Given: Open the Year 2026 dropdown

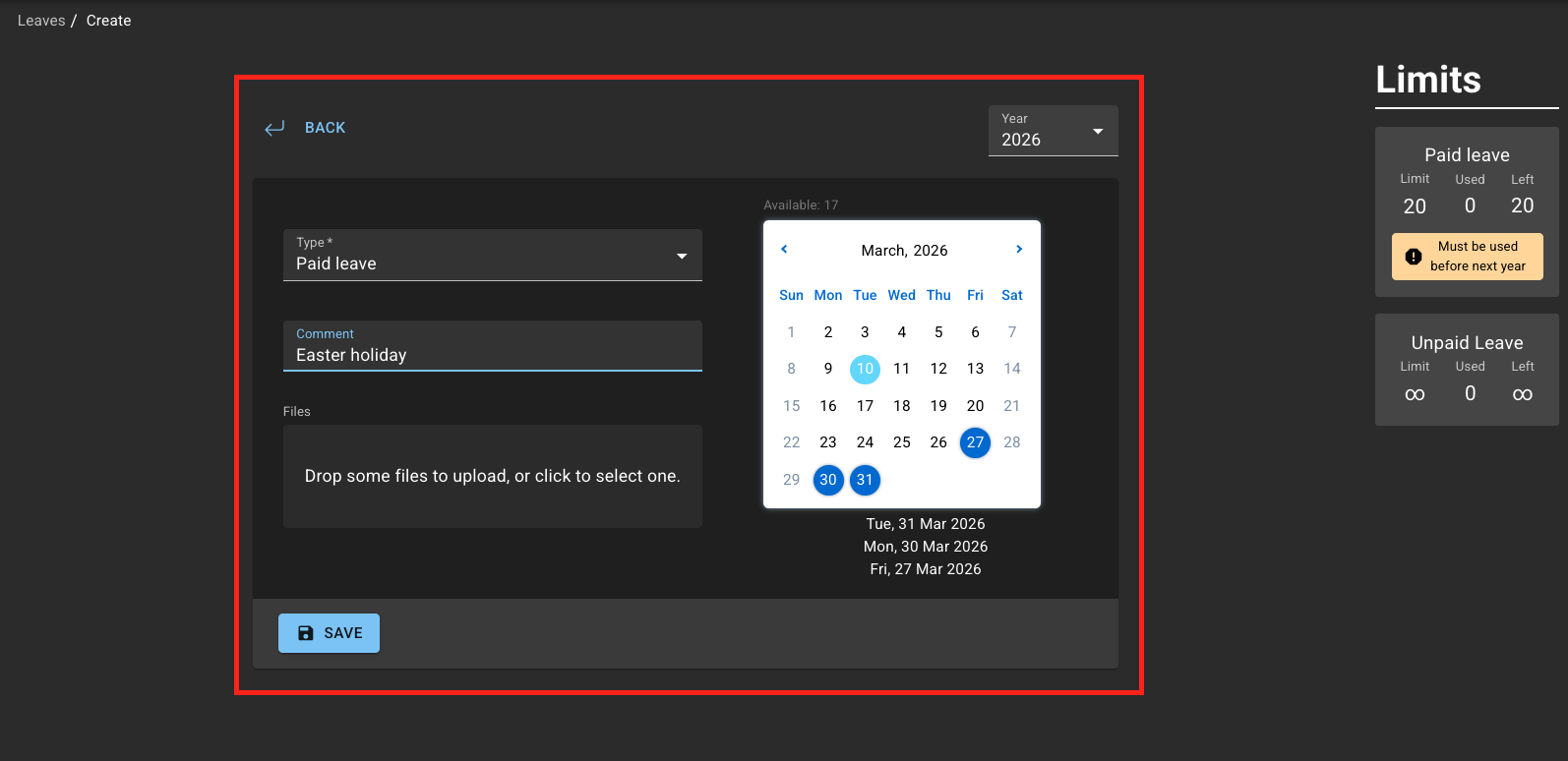Looking at the screenshot, I should click(1053, 131).
